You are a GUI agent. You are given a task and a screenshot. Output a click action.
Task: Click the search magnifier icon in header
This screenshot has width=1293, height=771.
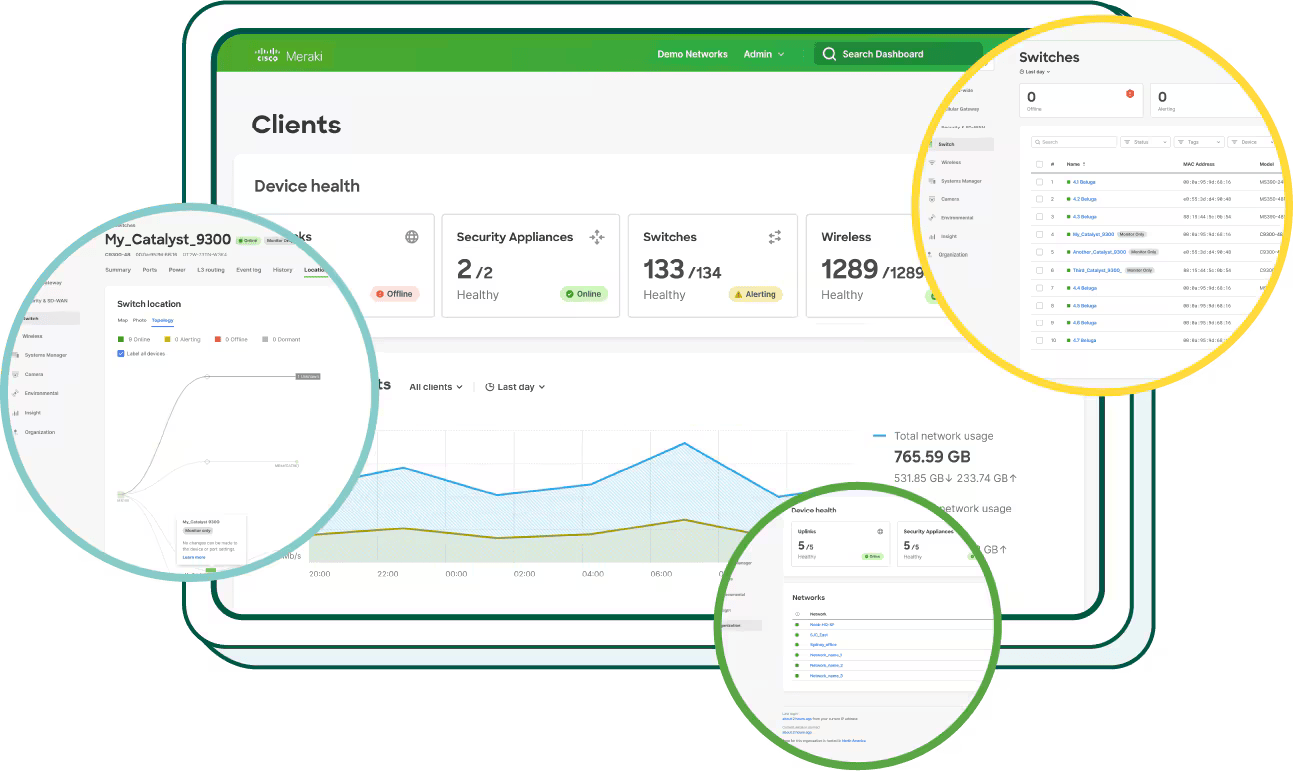click(x=829, y=54)
